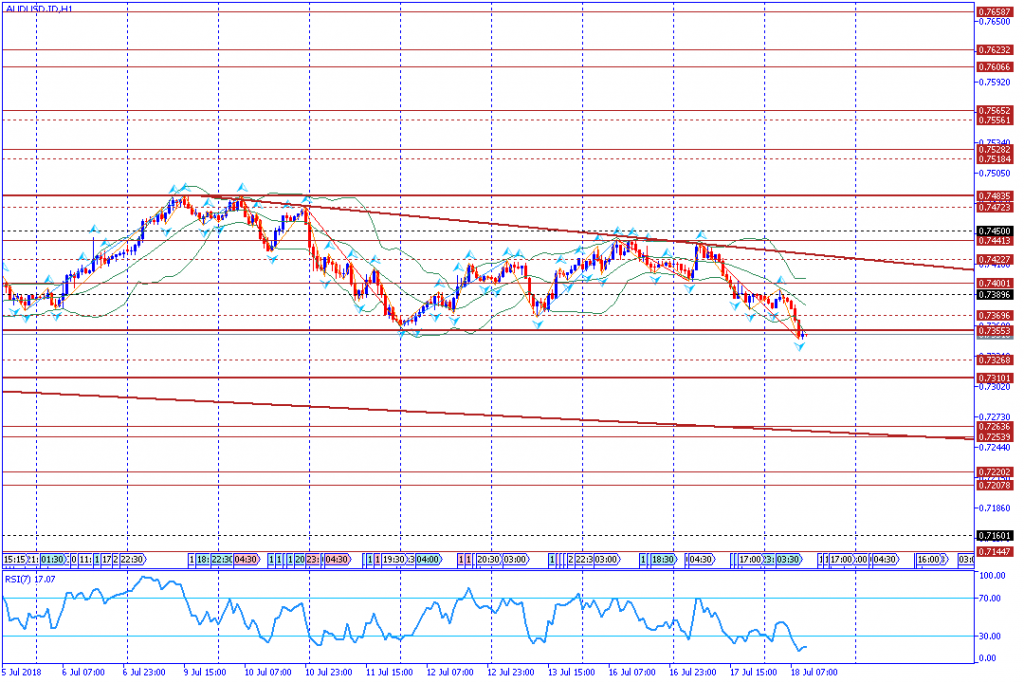Image resolution: width=1024 pixels, height=683 pixels.
Task: Select the 13 Jul 15:00 time label
Action: (x=571, y=672)
